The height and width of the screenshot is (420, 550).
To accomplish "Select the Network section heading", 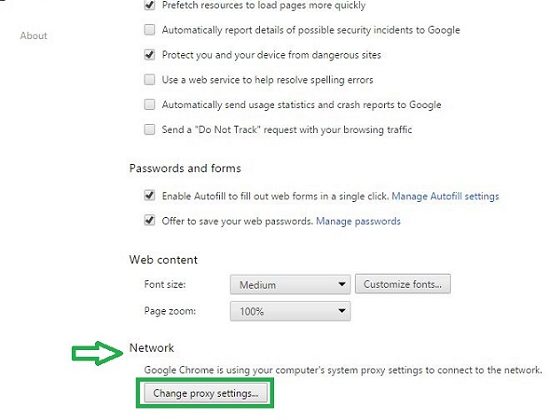I will [x=152, y=348].
